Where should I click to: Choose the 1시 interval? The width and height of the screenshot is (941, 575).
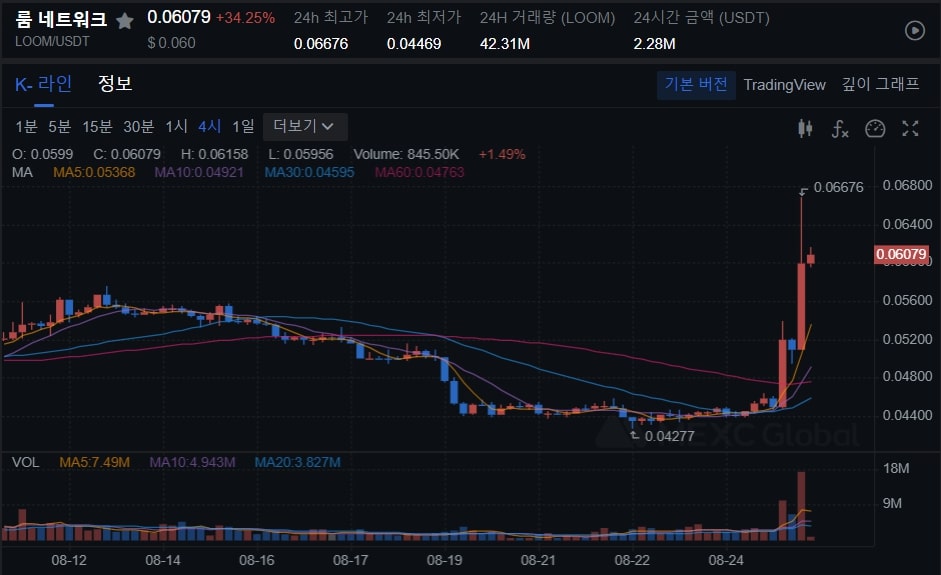pyautogui.click(x=176, y=127)
